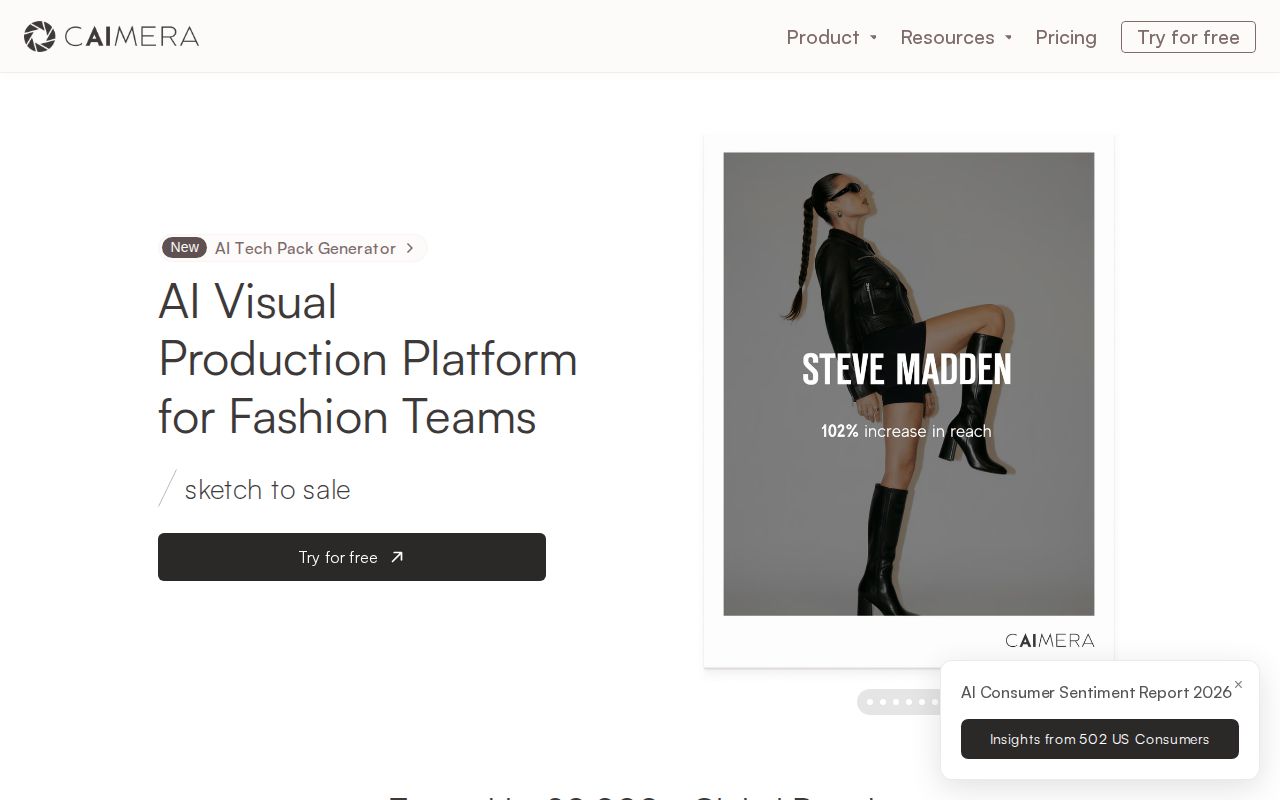The height and width of the screenshot is (800, 1280).
Task: Click the 'sketch to sale' tagline
Action: click(267, 489)
